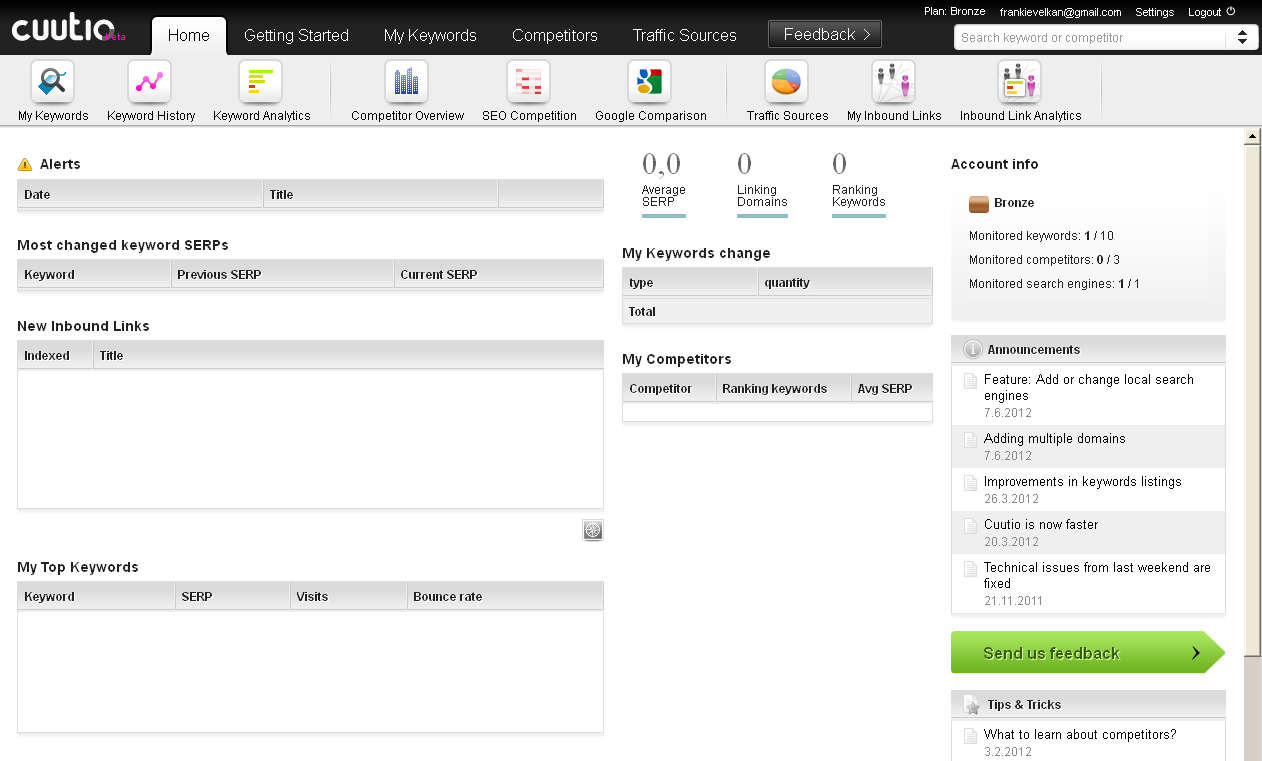Open the My Keywords toolbar icon
Viewport: 1262px width, 761px height.
point(52,82)
